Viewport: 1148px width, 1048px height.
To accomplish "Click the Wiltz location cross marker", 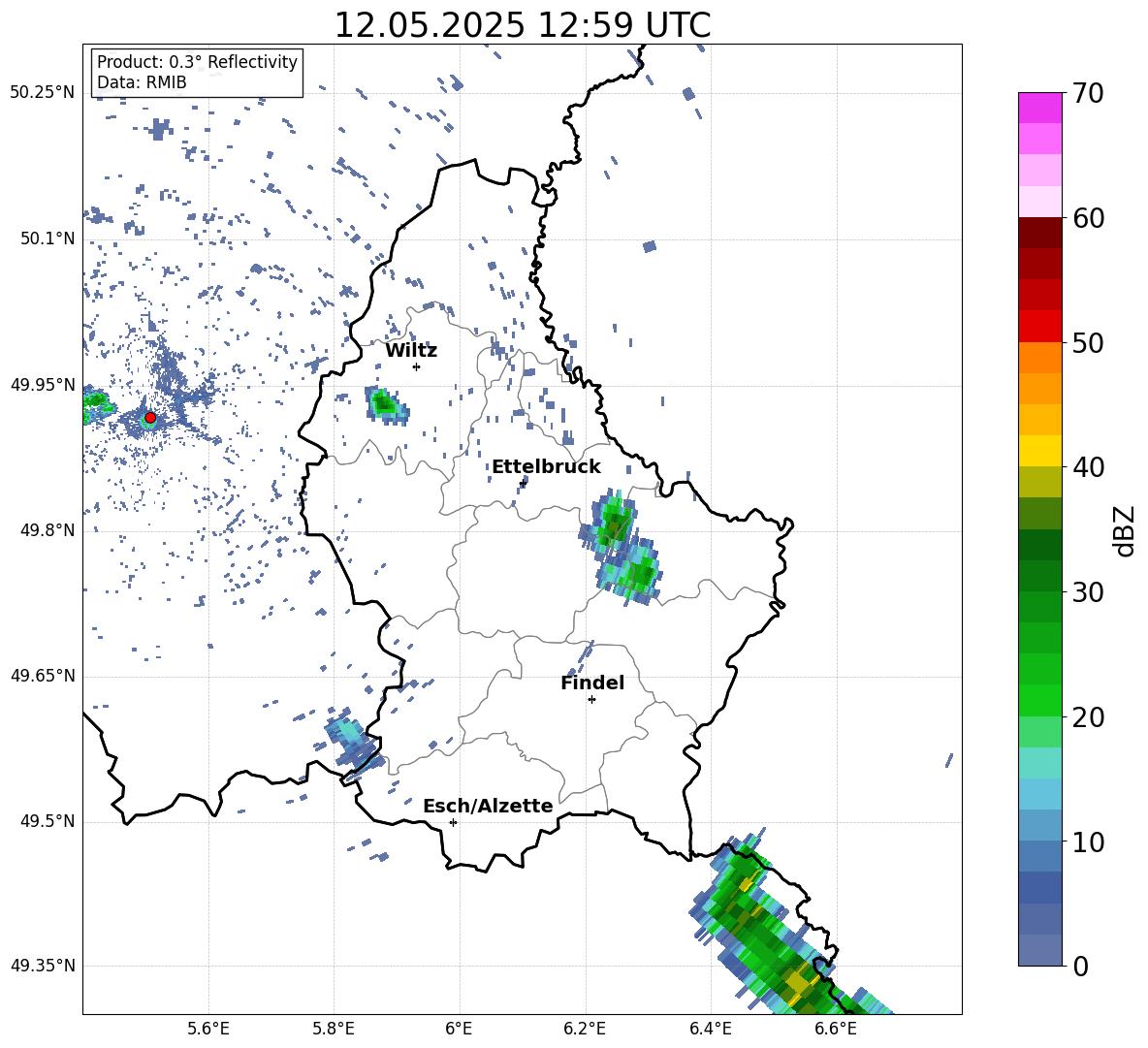I will (x=417, y=366).
